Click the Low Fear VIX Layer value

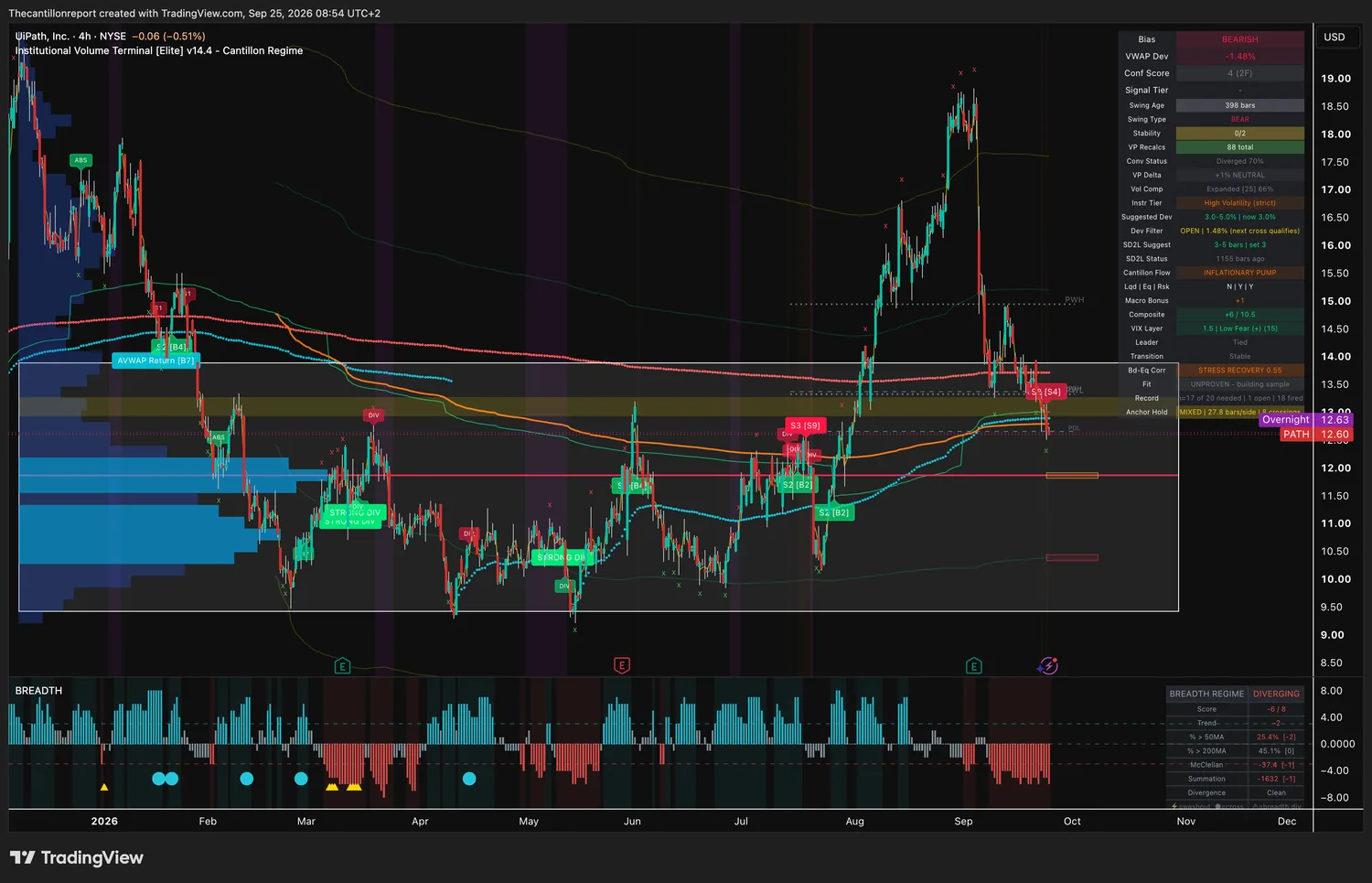pyautogui.click(x=1240, y=328)
